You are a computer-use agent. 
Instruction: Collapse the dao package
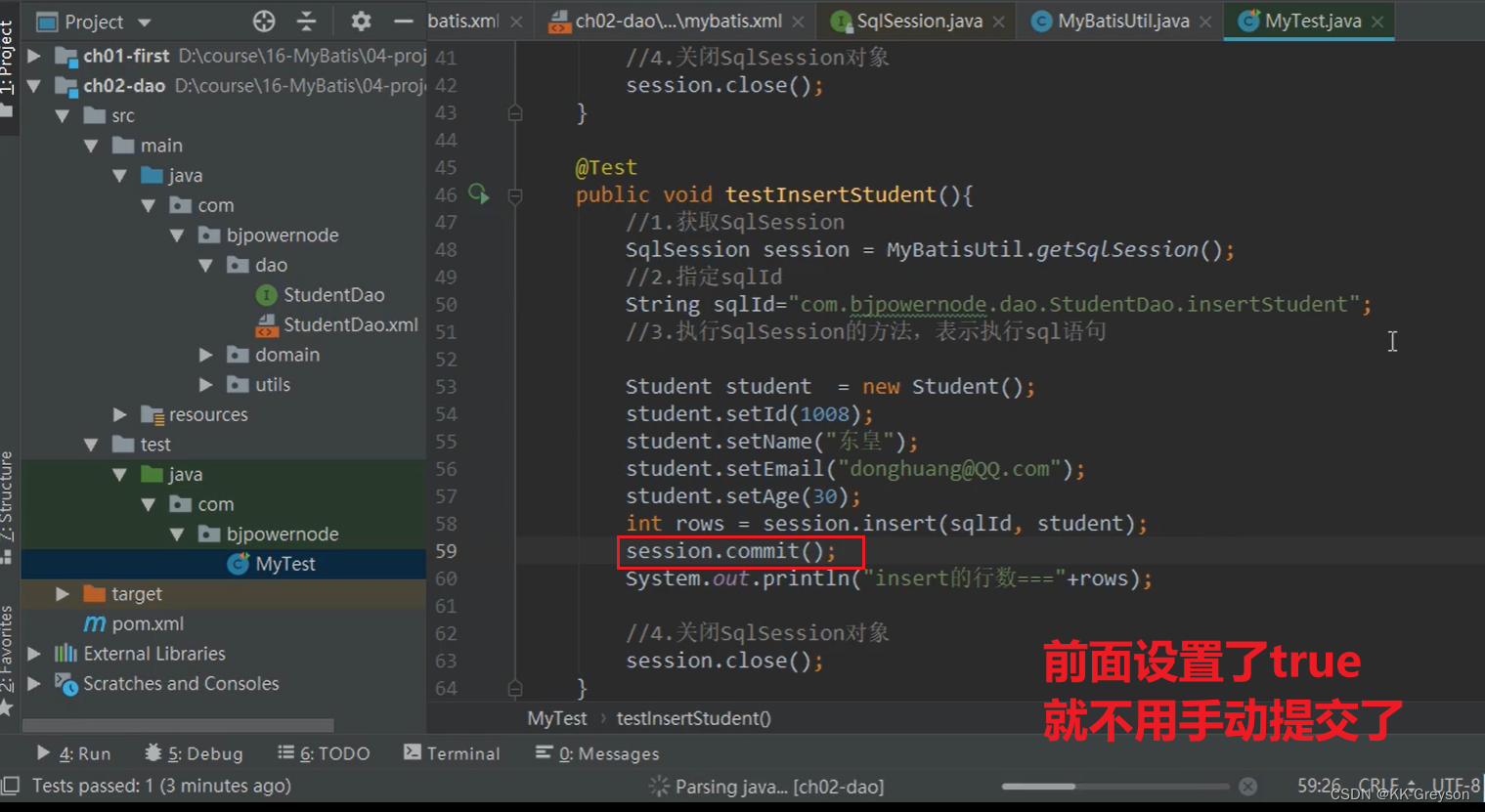205,265
